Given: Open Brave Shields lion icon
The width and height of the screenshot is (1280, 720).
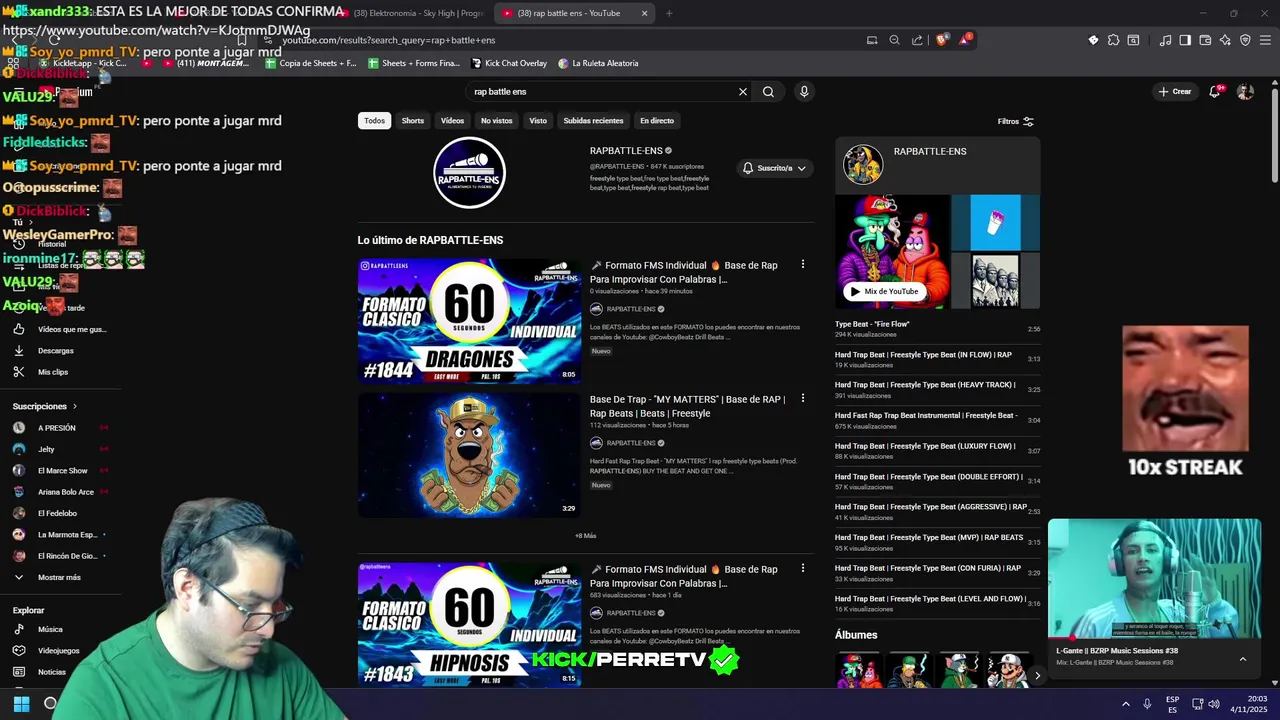Looking at the screenshot, I should pos(941,40).
